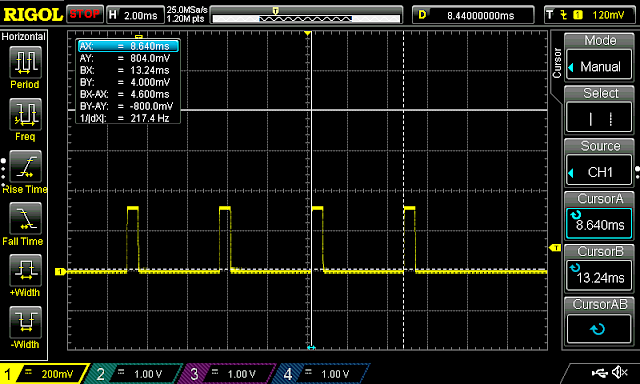Toggle channel 2 at 1.00 V

pos(135,374)
